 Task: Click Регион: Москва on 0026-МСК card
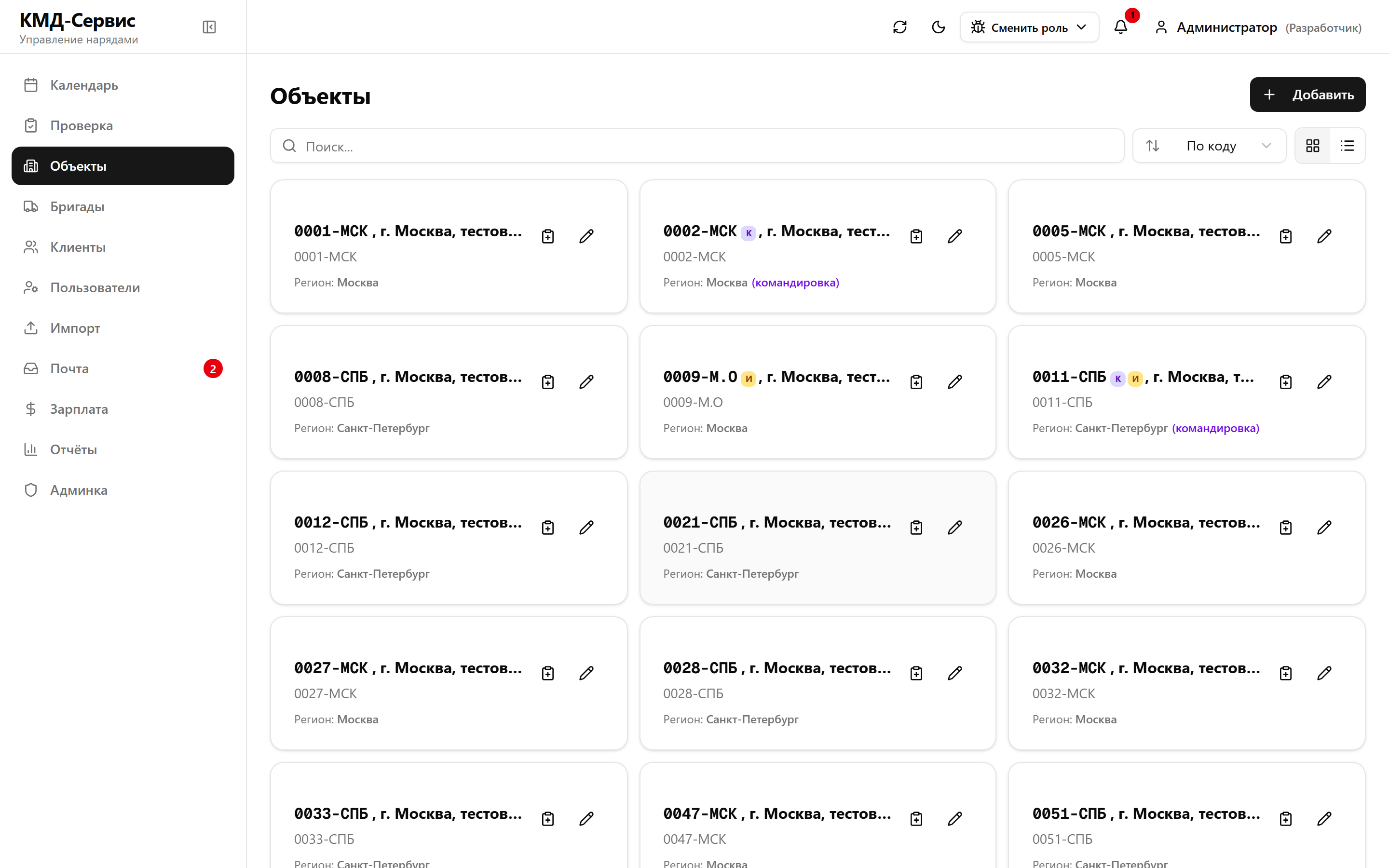1074,573
